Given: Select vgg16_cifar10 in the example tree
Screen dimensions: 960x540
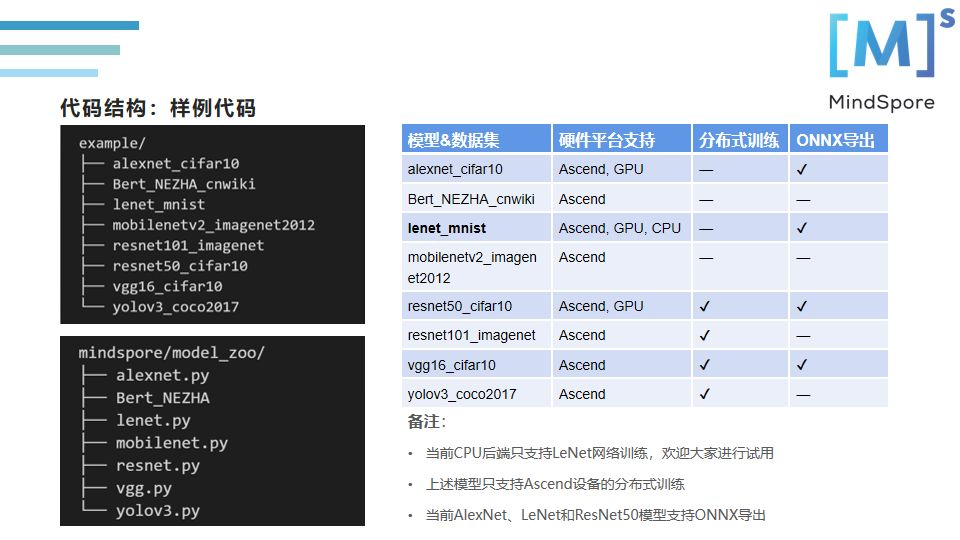Looking at the screenshot, I should (x=167, y=287).
